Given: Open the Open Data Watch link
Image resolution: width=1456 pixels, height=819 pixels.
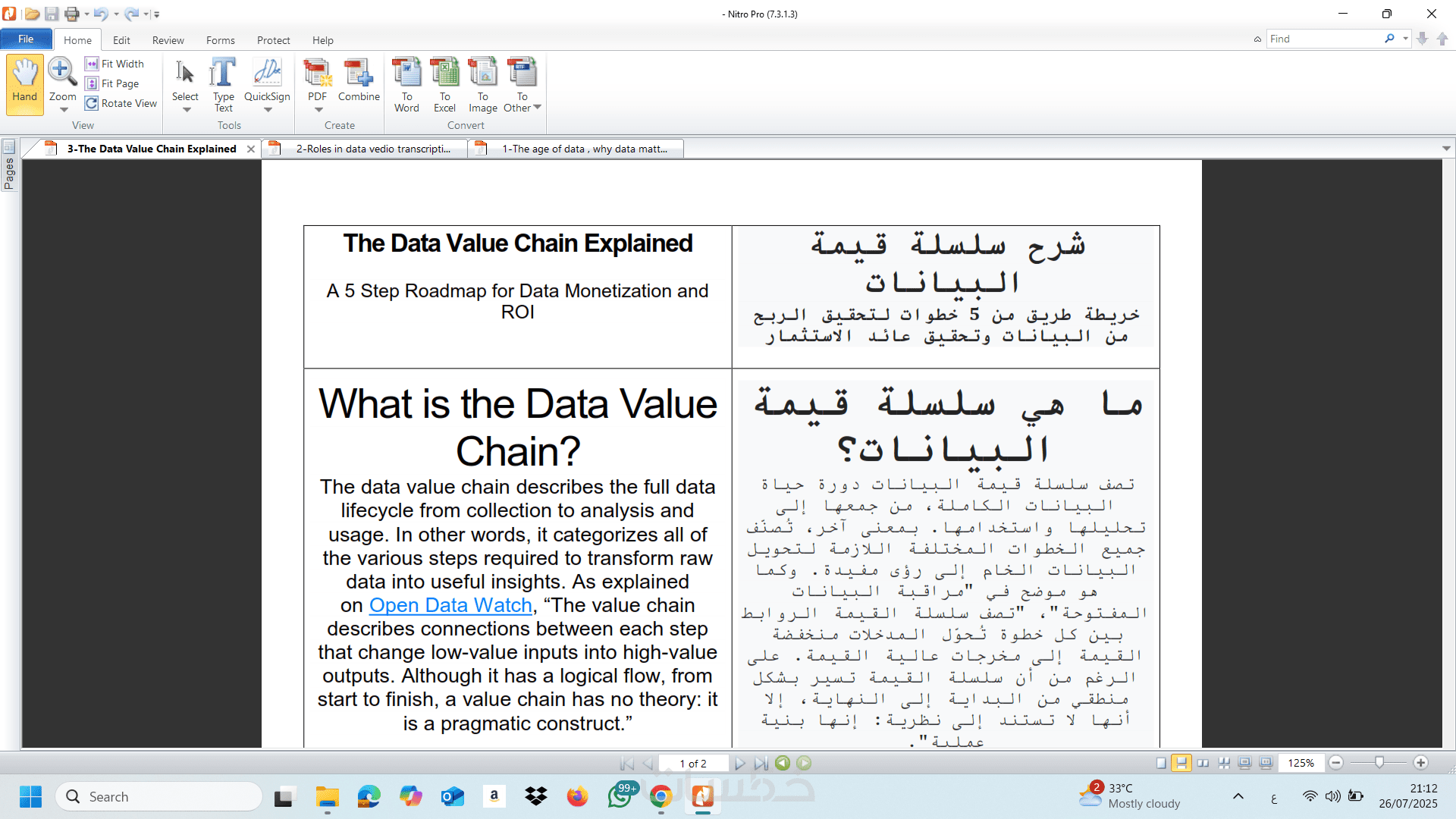Looking at the screenshot, I should click(x=450, y=605).
